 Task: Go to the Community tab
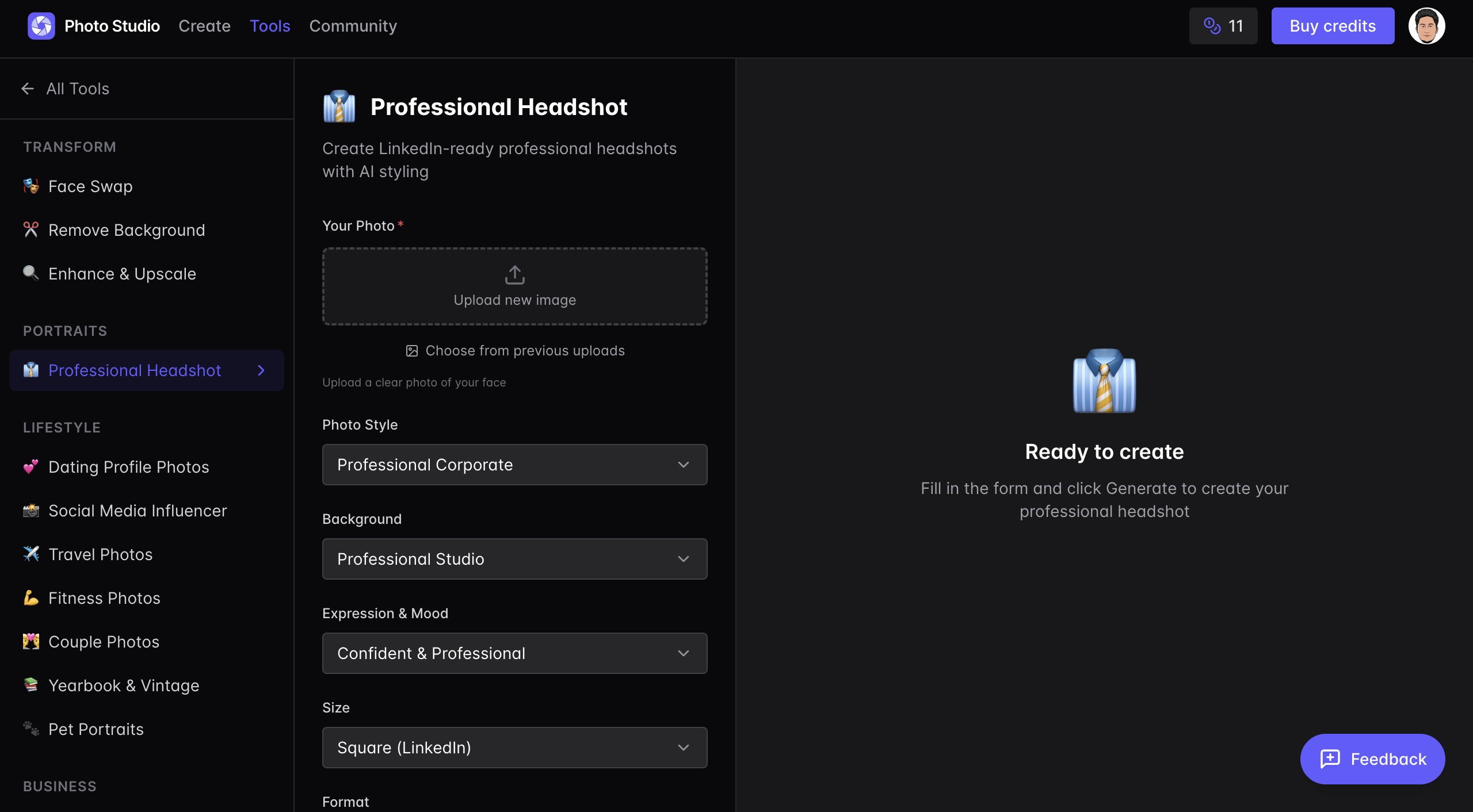point(353,26)
